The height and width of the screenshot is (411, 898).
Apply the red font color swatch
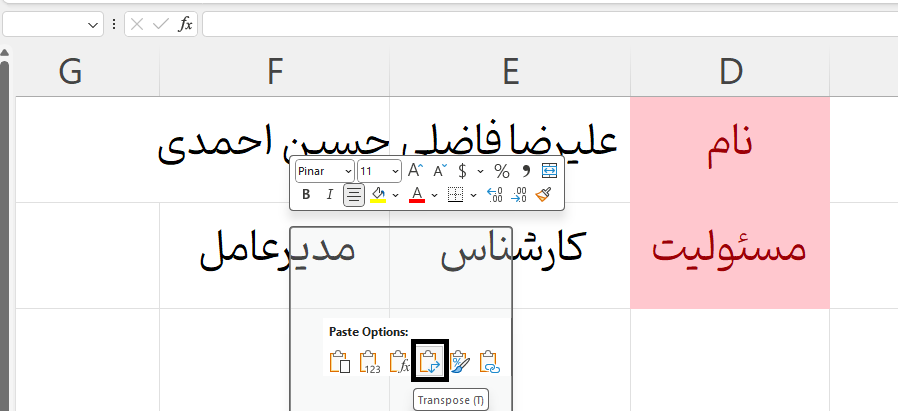coord(417,195)
